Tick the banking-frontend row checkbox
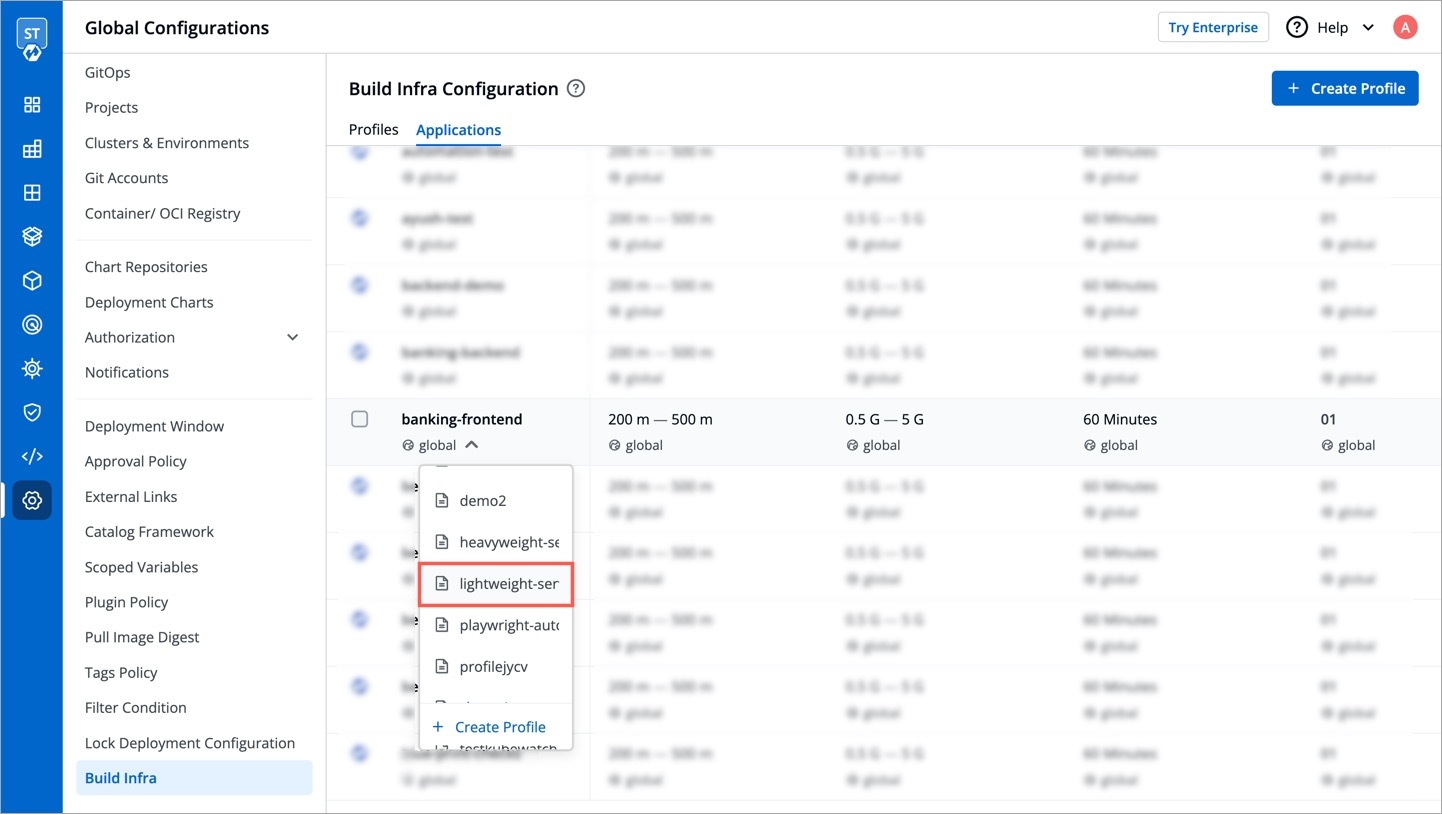 point(360,420)
